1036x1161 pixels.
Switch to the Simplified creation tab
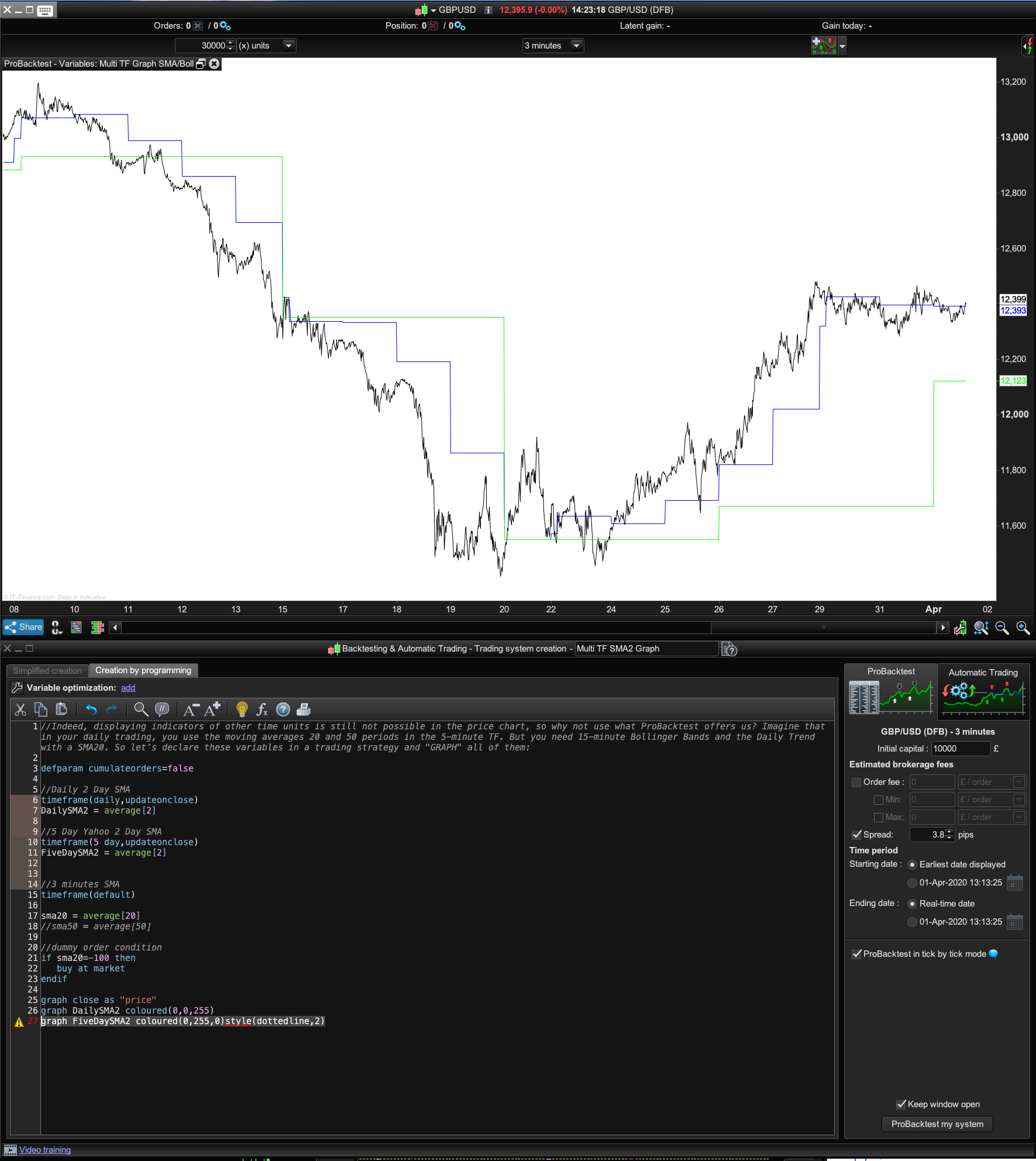(47, 670)
